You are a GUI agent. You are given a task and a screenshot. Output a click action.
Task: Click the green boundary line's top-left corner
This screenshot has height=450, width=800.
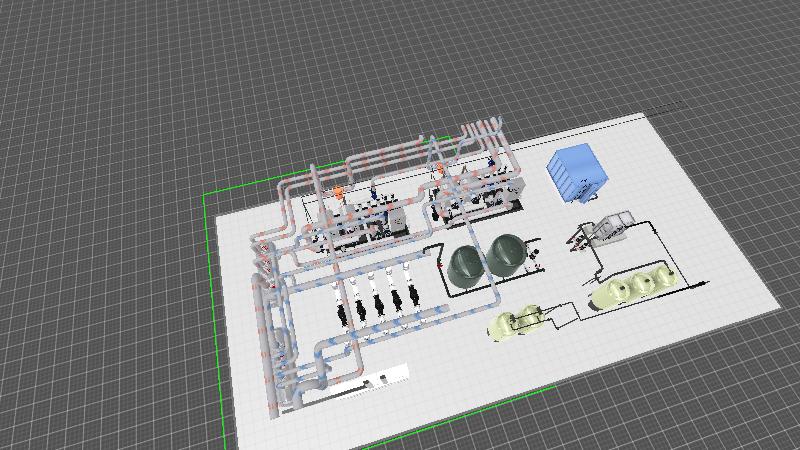pyautogui.click(x=205, y=194)
